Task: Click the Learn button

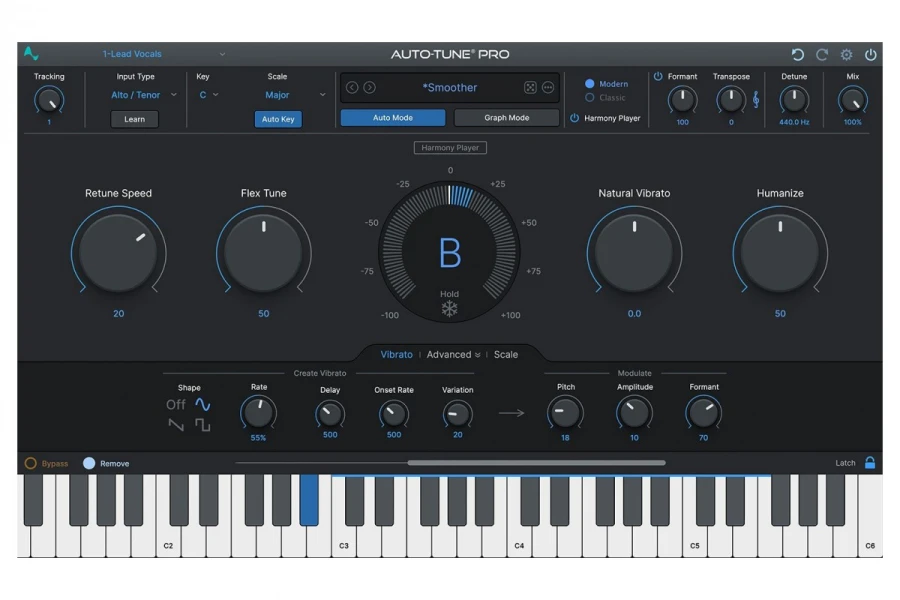Action: pos(134,119)
